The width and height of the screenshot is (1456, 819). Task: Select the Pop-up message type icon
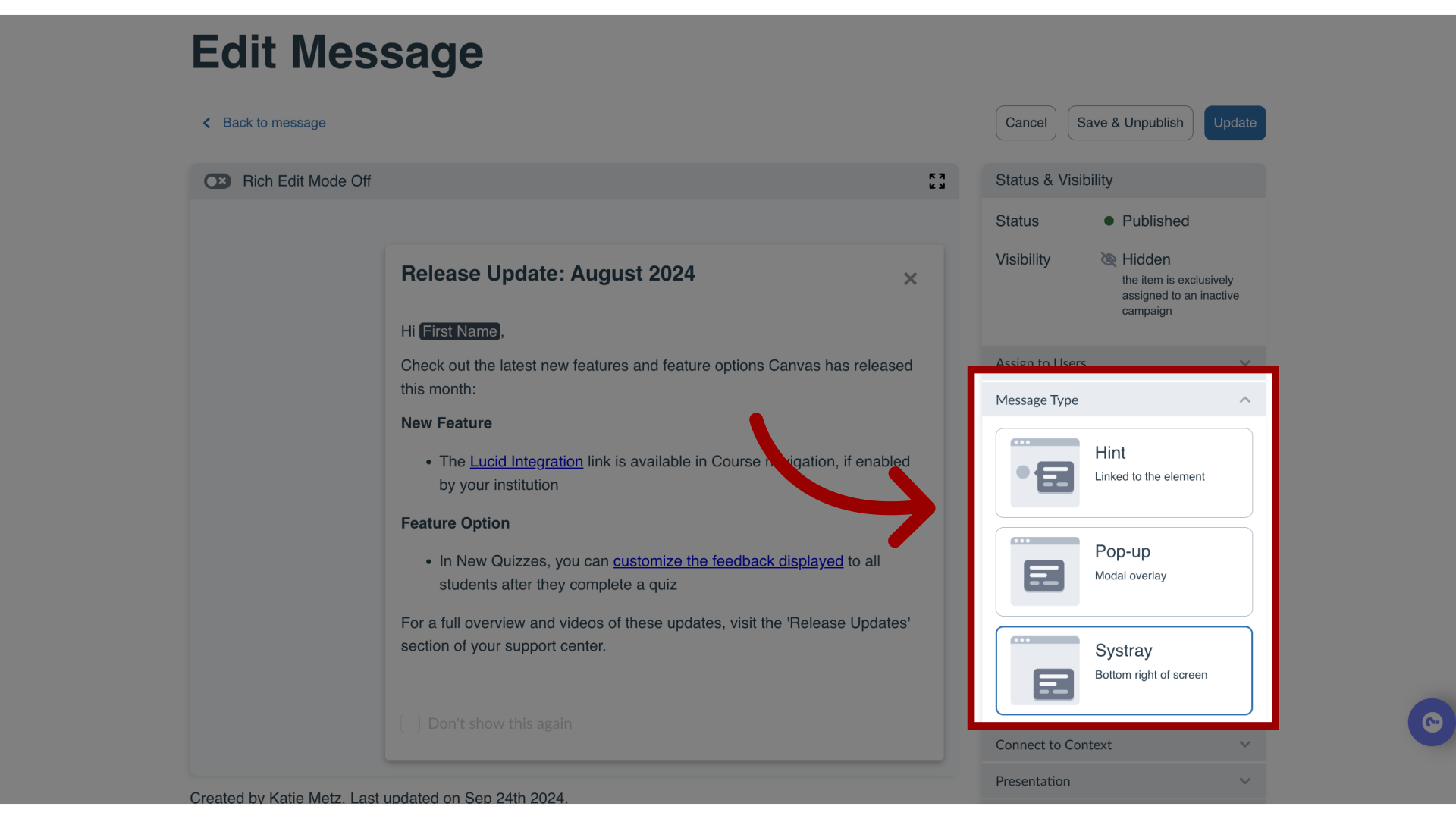(1044, 571)
